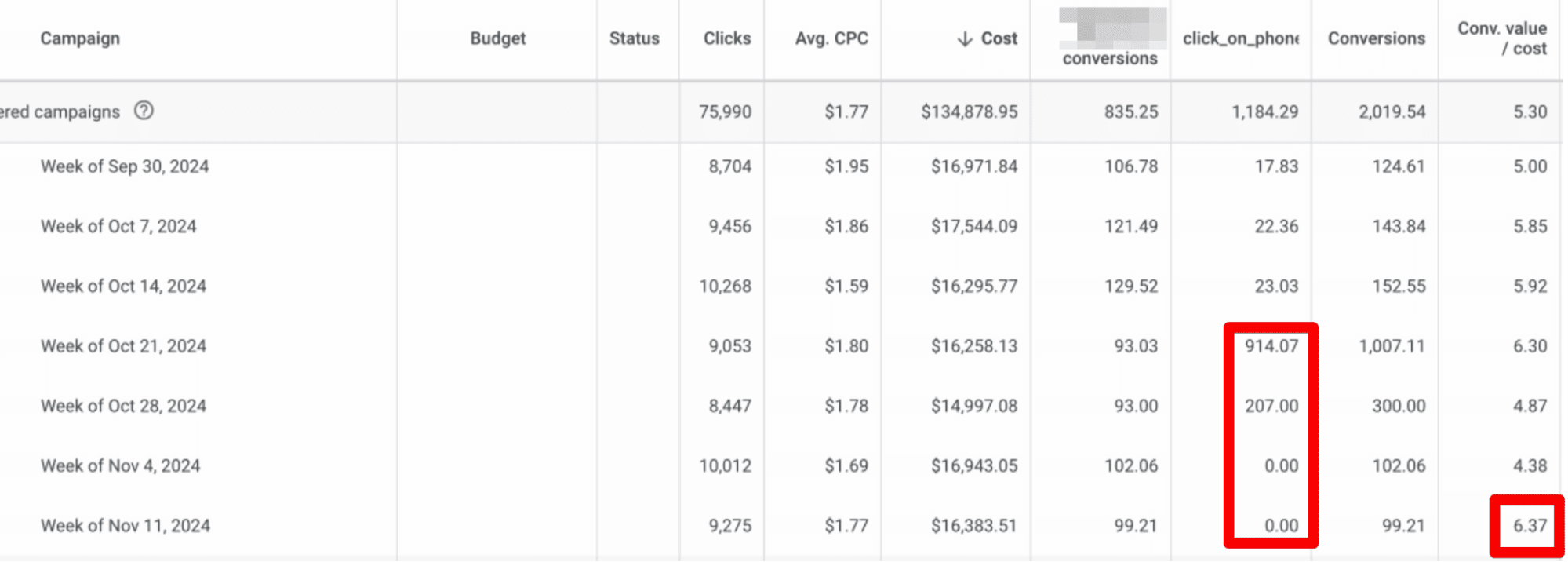Select the Week of Oct 7, 2024 row
Image resolution: width=1568 pixels, height=562 pixels.
[118, 226]
